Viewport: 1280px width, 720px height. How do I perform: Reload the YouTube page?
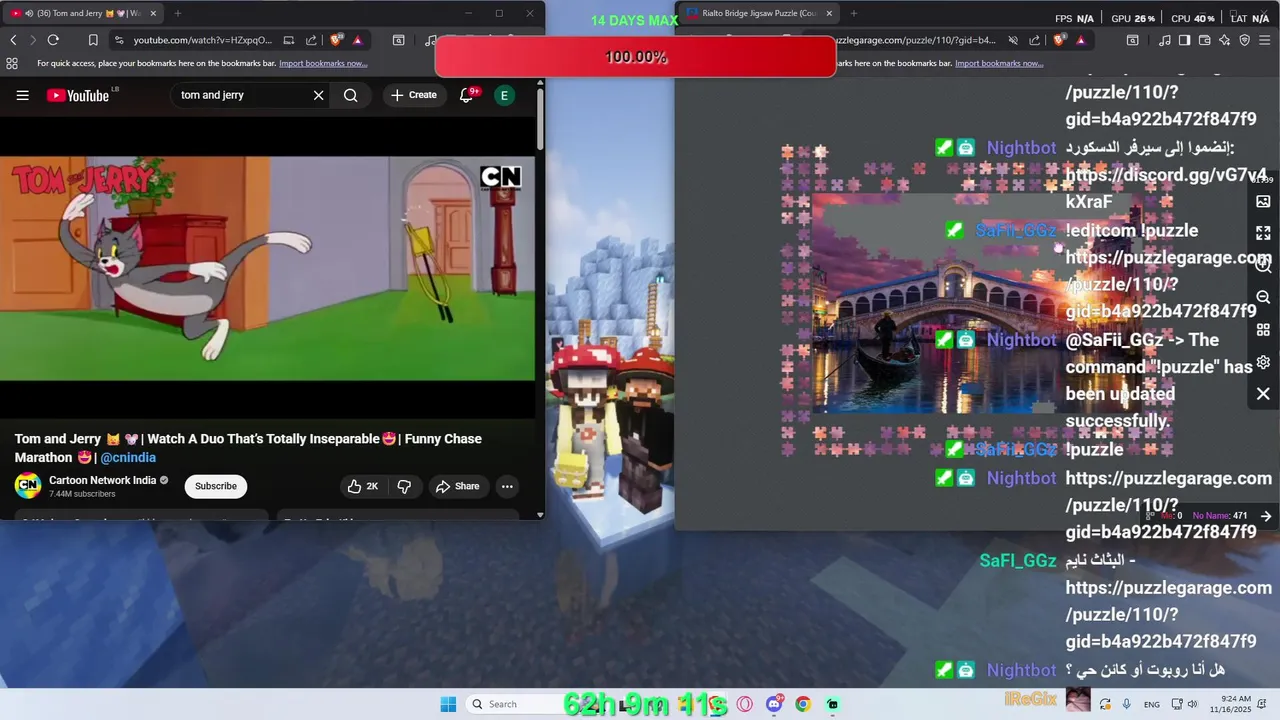(x=53, y=40)
